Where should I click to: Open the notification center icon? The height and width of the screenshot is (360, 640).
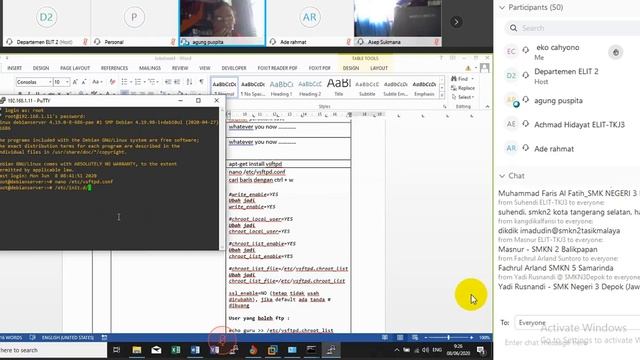point(481,350)
